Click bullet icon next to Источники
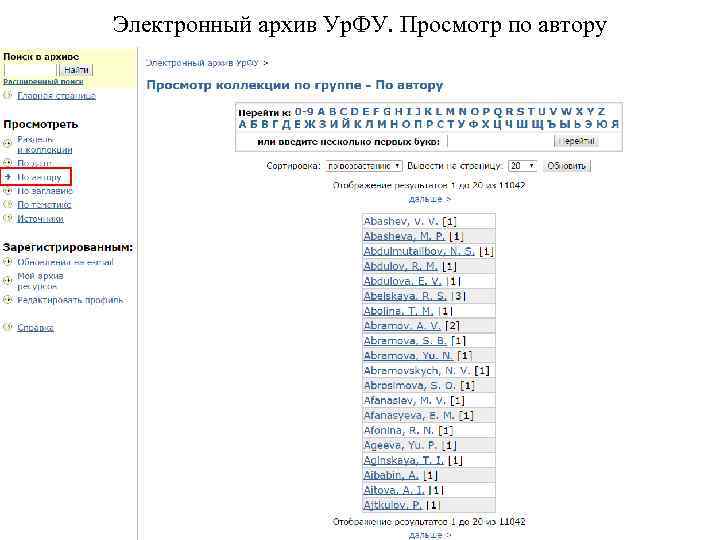Viewport: 720px width, 540px height. tap(7, 219)
